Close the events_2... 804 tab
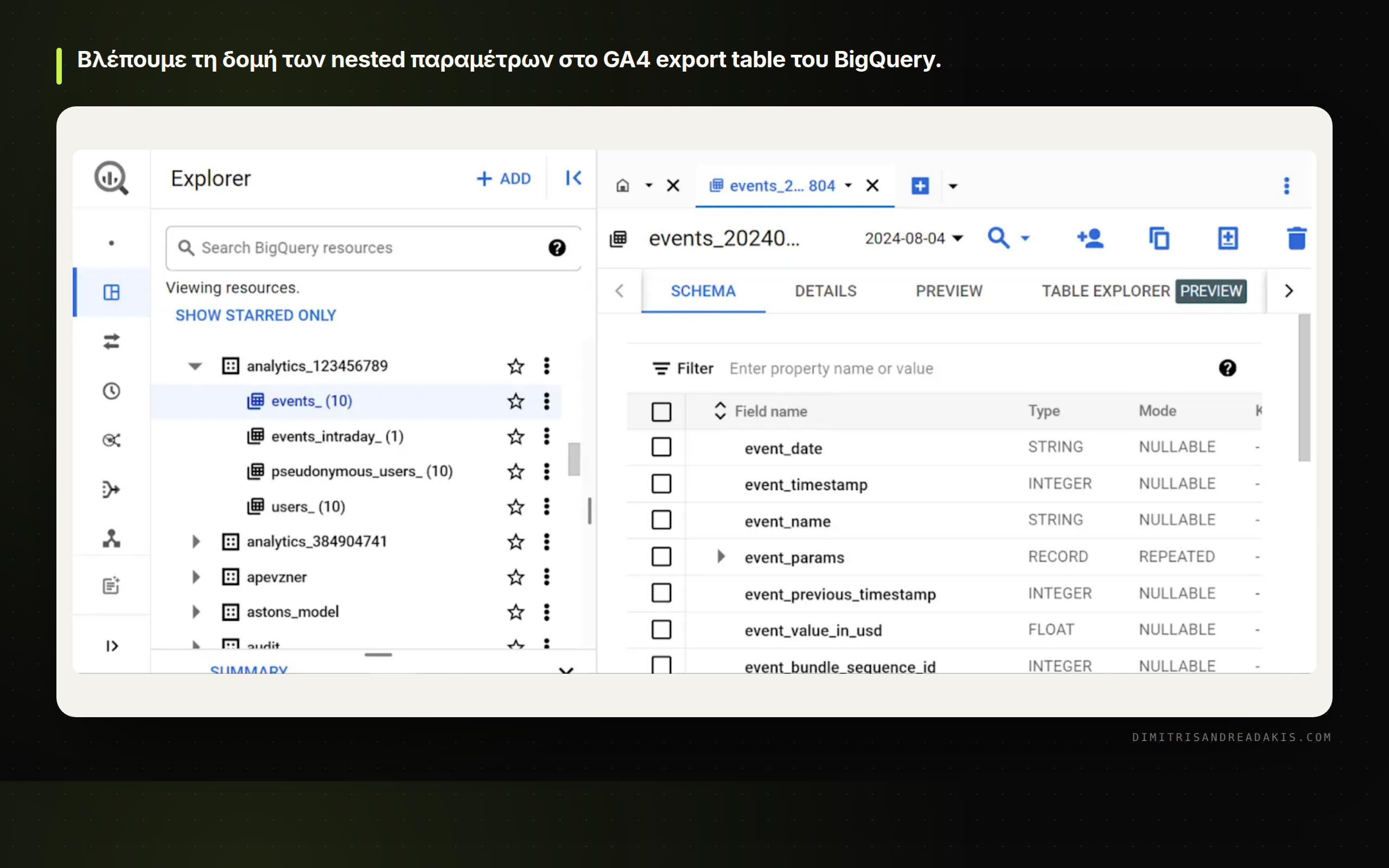This screenshot has width=1389, height=868. 872,186
